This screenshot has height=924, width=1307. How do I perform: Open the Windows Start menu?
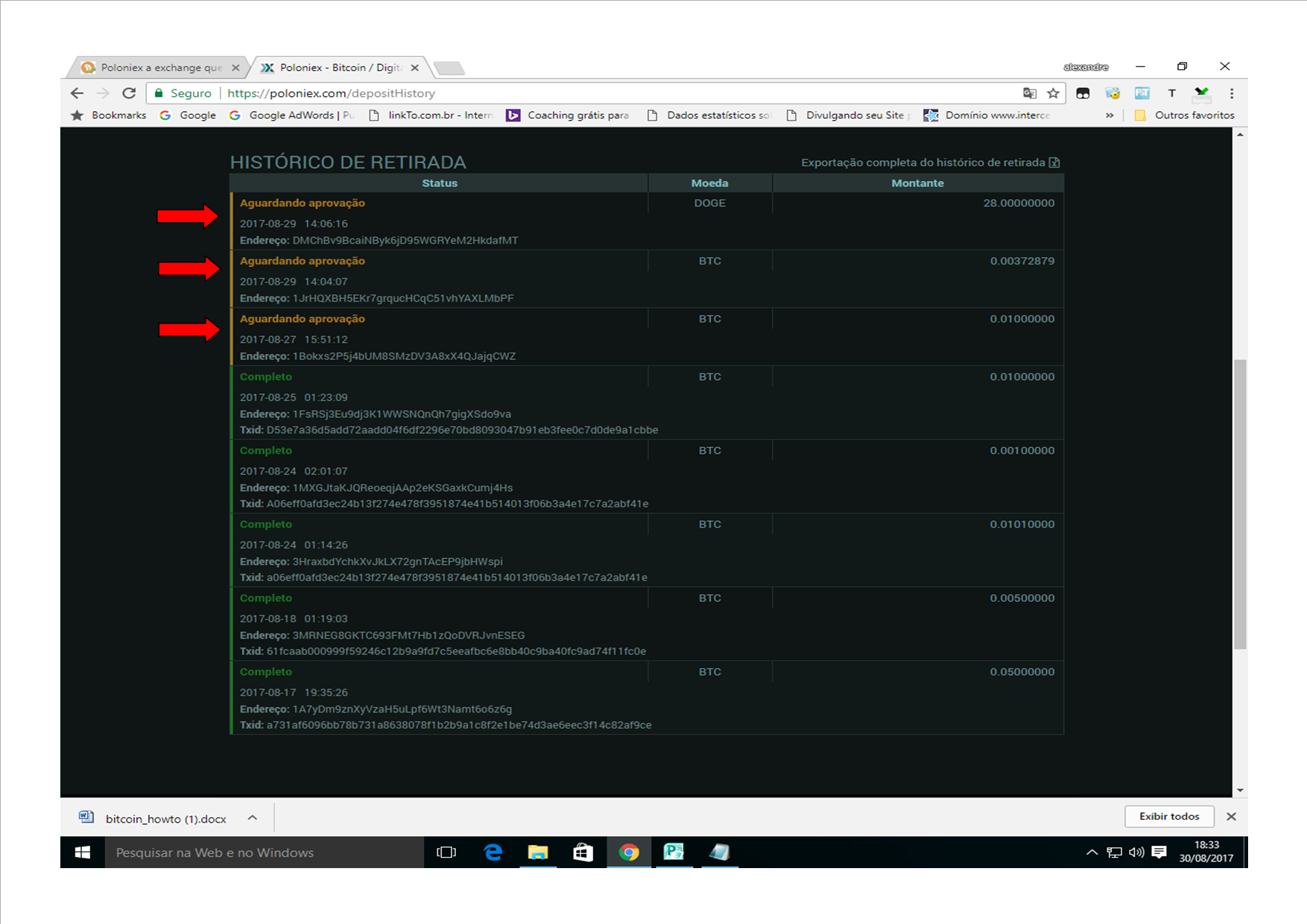[x=83, y=852]
